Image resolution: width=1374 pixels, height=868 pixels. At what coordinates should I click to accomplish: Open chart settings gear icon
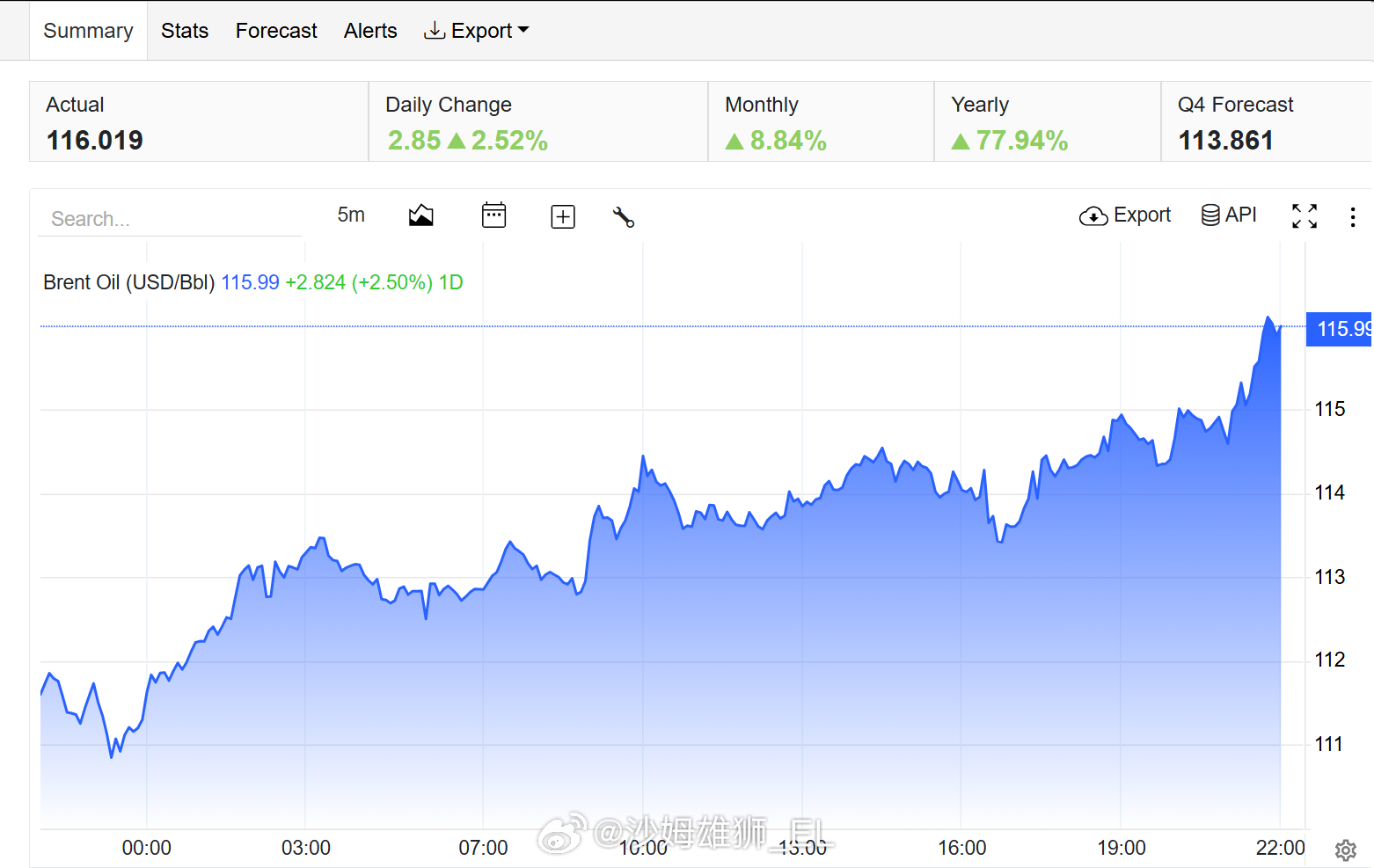coord(1346,850)
